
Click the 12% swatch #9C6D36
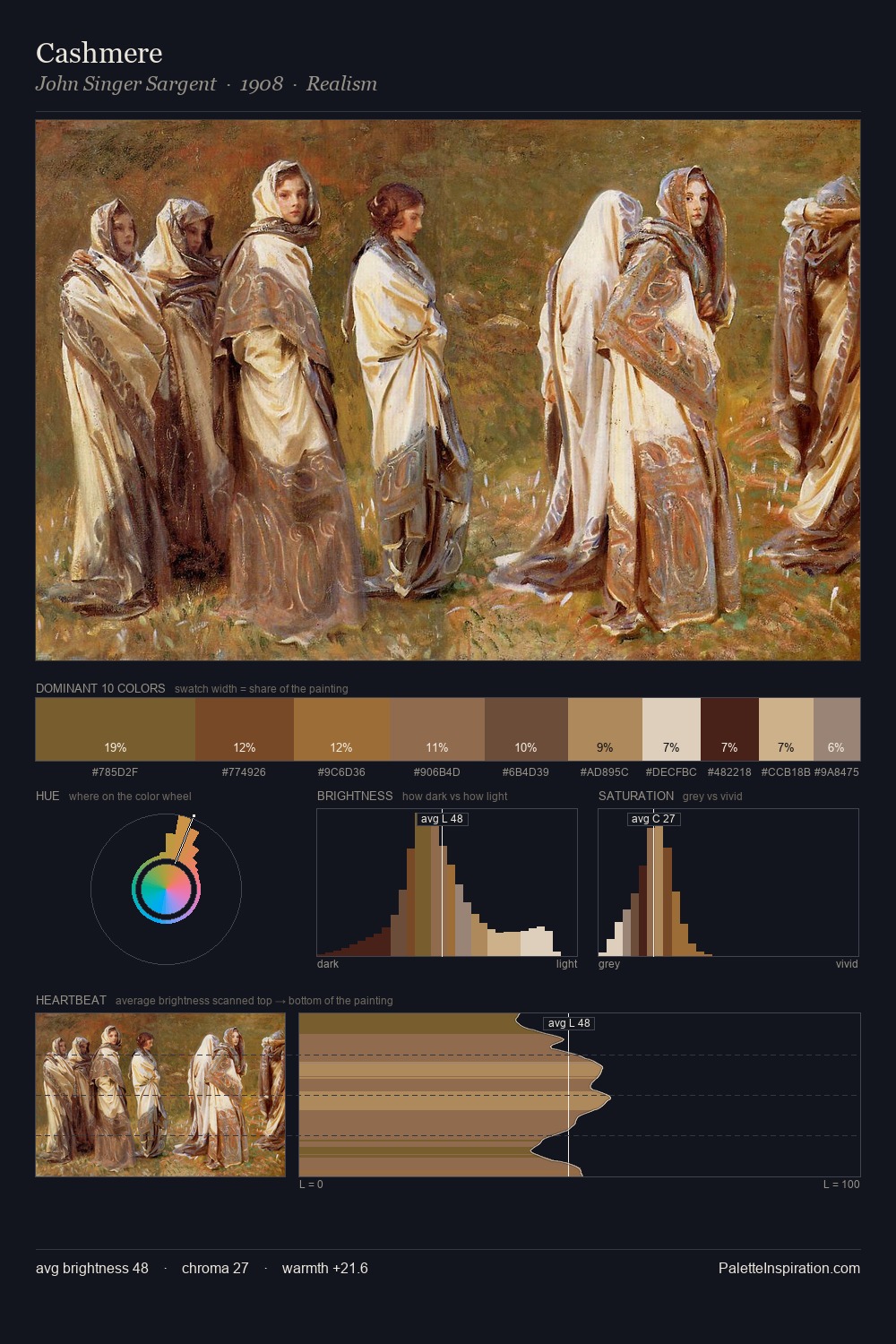click(x=341, y=729)
